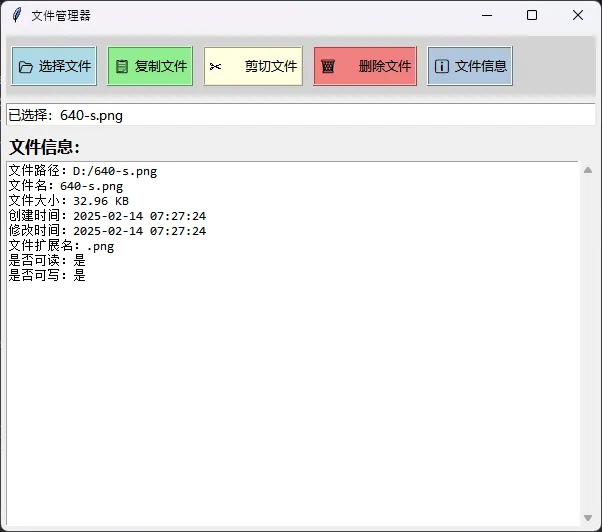Close the 文件管理器 window
This screenshot has width=602, height=532.
click(578, 15)
